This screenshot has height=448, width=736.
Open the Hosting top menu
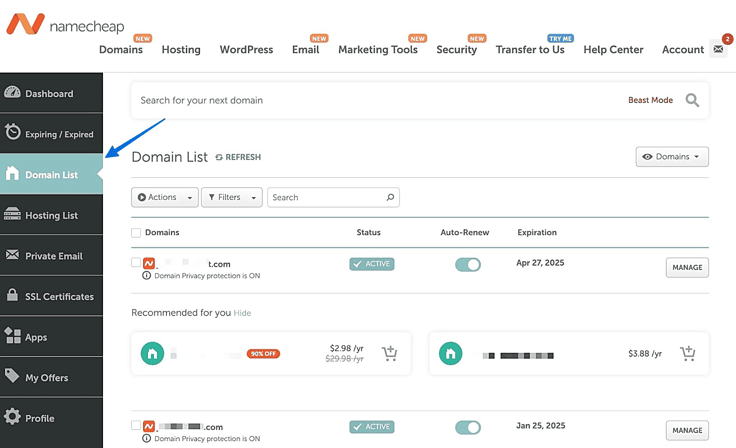(181, 49)
